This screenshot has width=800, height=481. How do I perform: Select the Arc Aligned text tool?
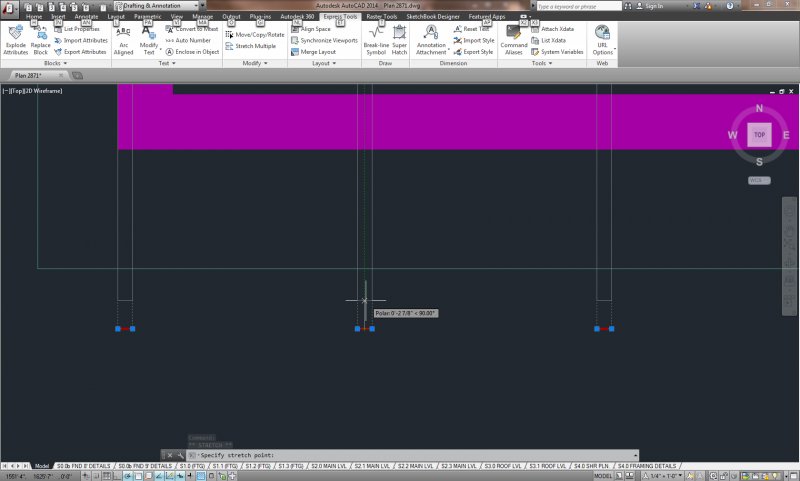(x=123, y=40)
